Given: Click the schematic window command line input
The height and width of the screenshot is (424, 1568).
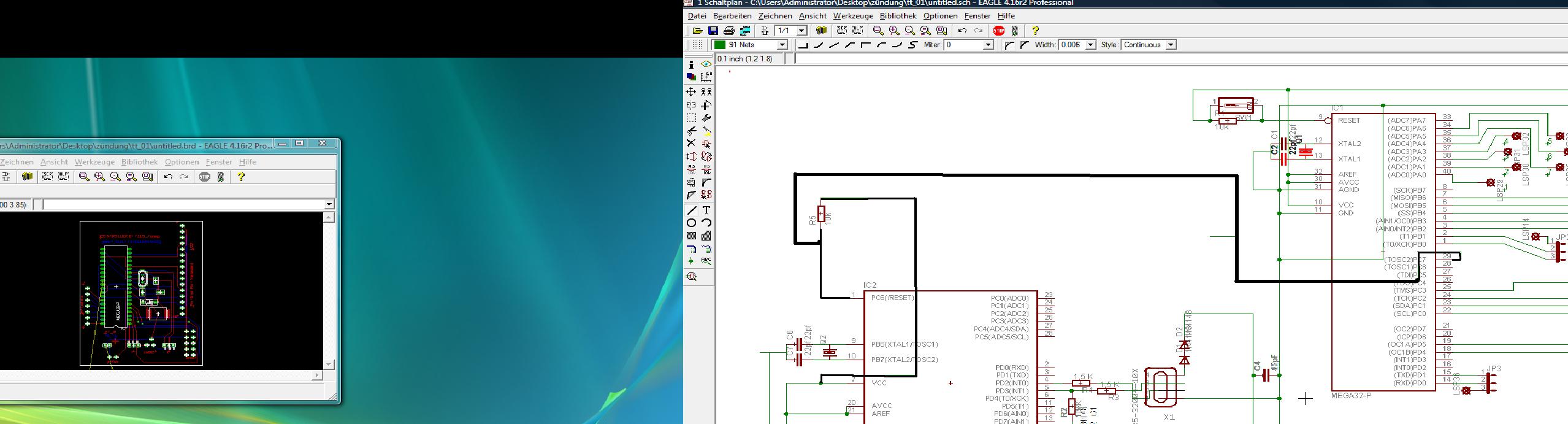Looking at the screenshot, I should tap(1180, 59).
